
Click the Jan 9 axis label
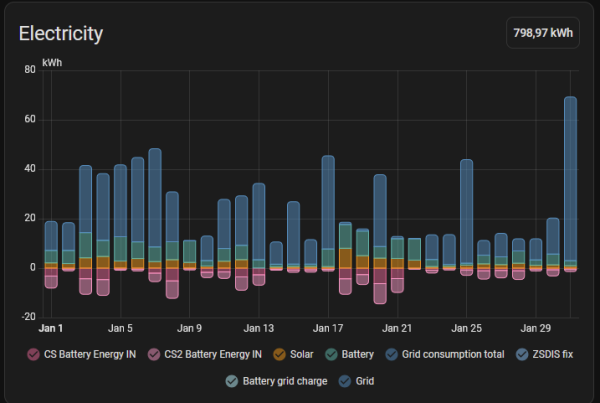[x=189, y=328]
